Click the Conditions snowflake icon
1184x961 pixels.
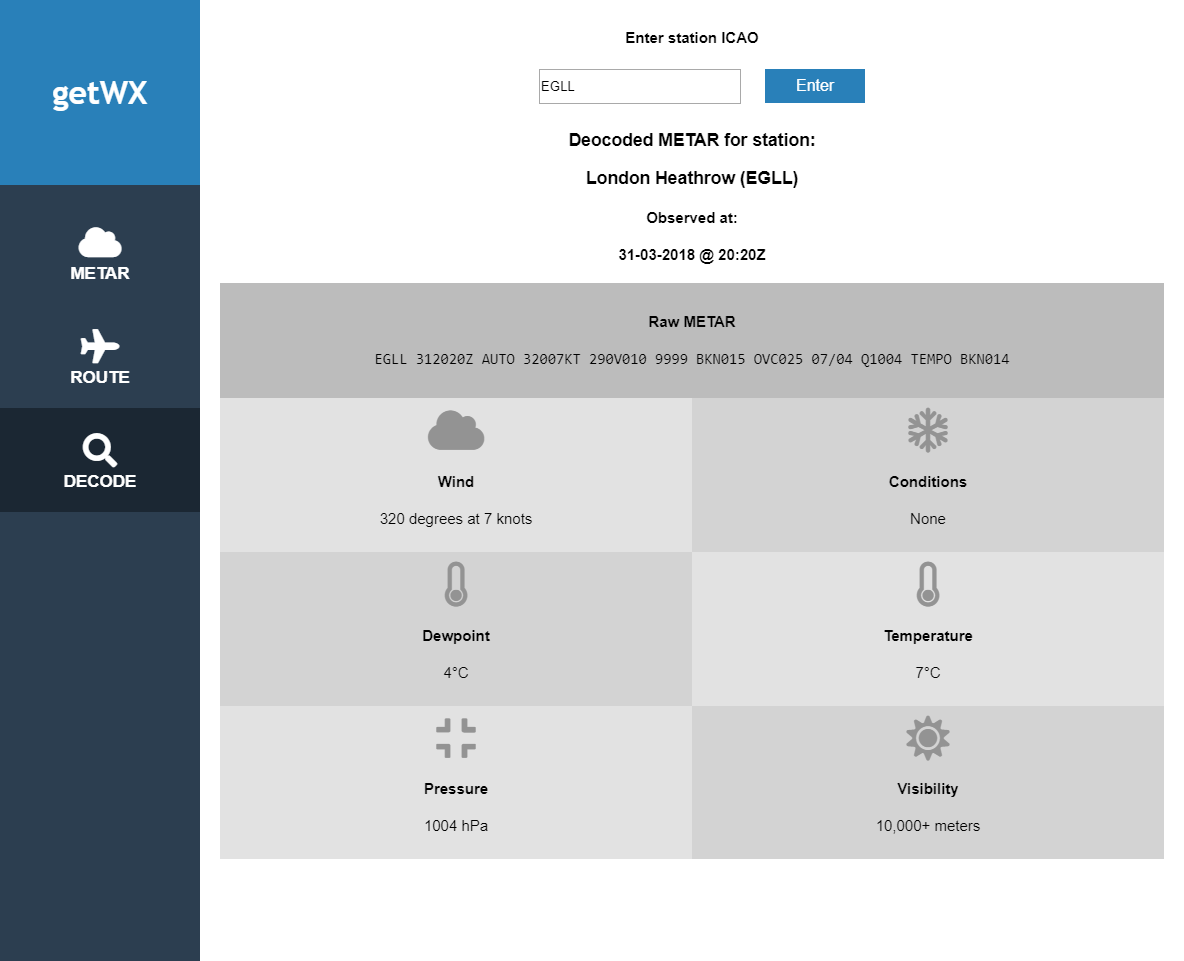click(928, 430)
